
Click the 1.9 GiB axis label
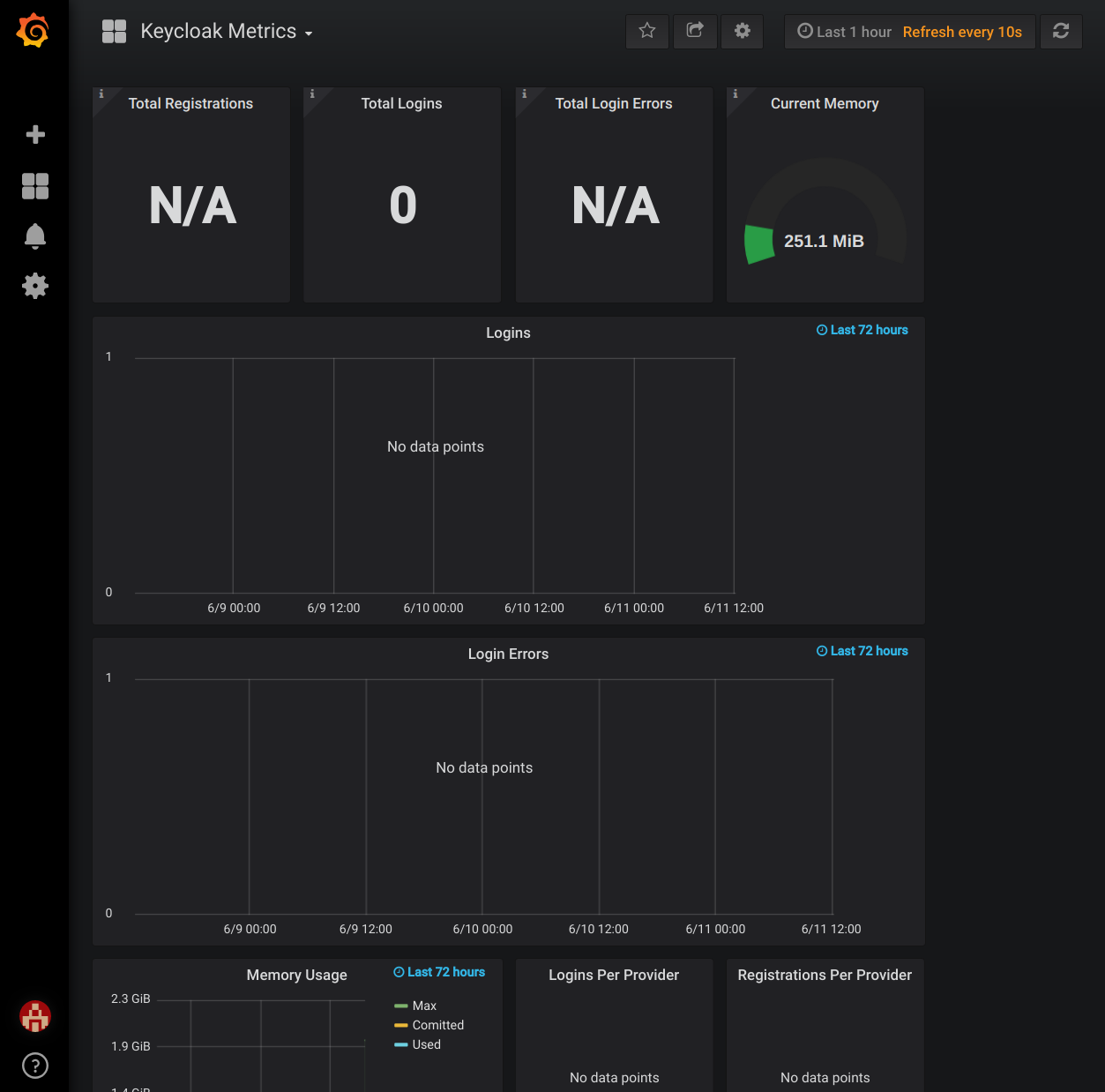131,1046
